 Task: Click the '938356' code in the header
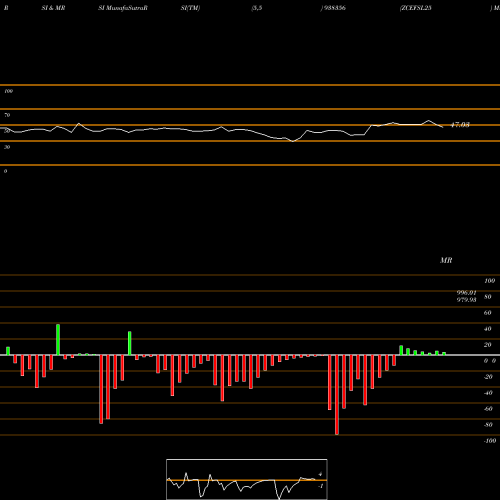tap(334, 8)
